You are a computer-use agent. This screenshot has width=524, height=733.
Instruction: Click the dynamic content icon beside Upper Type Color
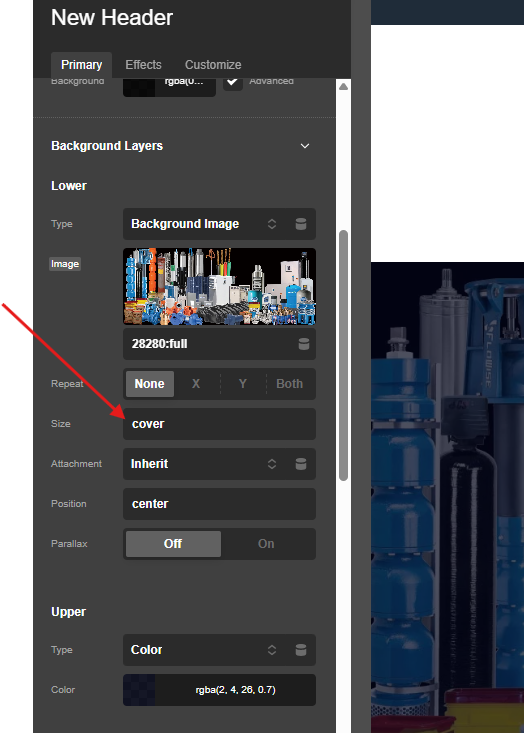click(x=301, y=650)
